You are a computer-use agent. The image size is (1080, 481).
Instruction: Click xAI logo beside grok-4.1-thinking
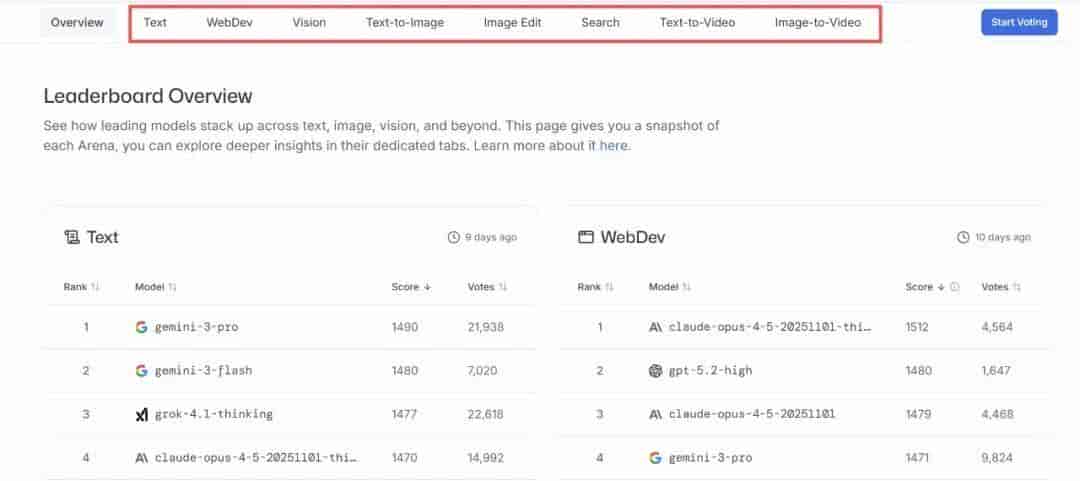tap(141, 414)
